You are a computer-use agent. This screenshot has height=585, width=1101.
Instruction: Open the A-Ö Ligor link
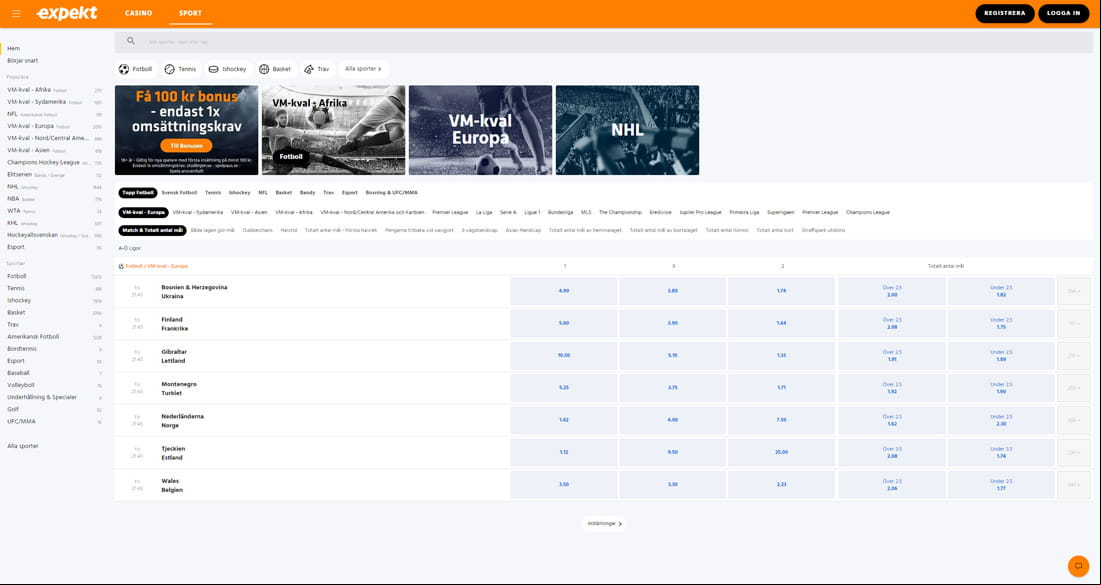129,248
